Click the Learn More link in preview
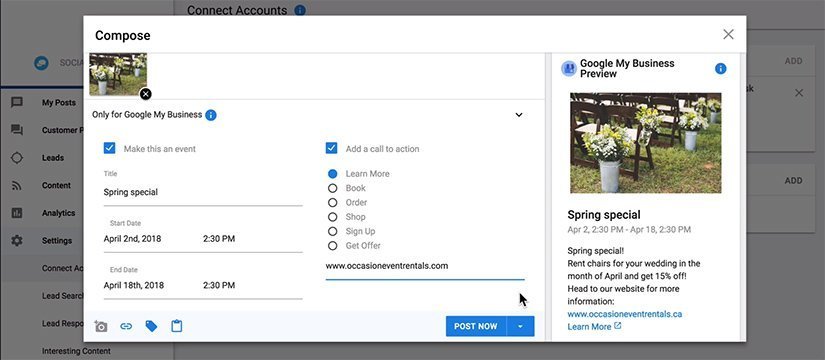 (589, 327)
